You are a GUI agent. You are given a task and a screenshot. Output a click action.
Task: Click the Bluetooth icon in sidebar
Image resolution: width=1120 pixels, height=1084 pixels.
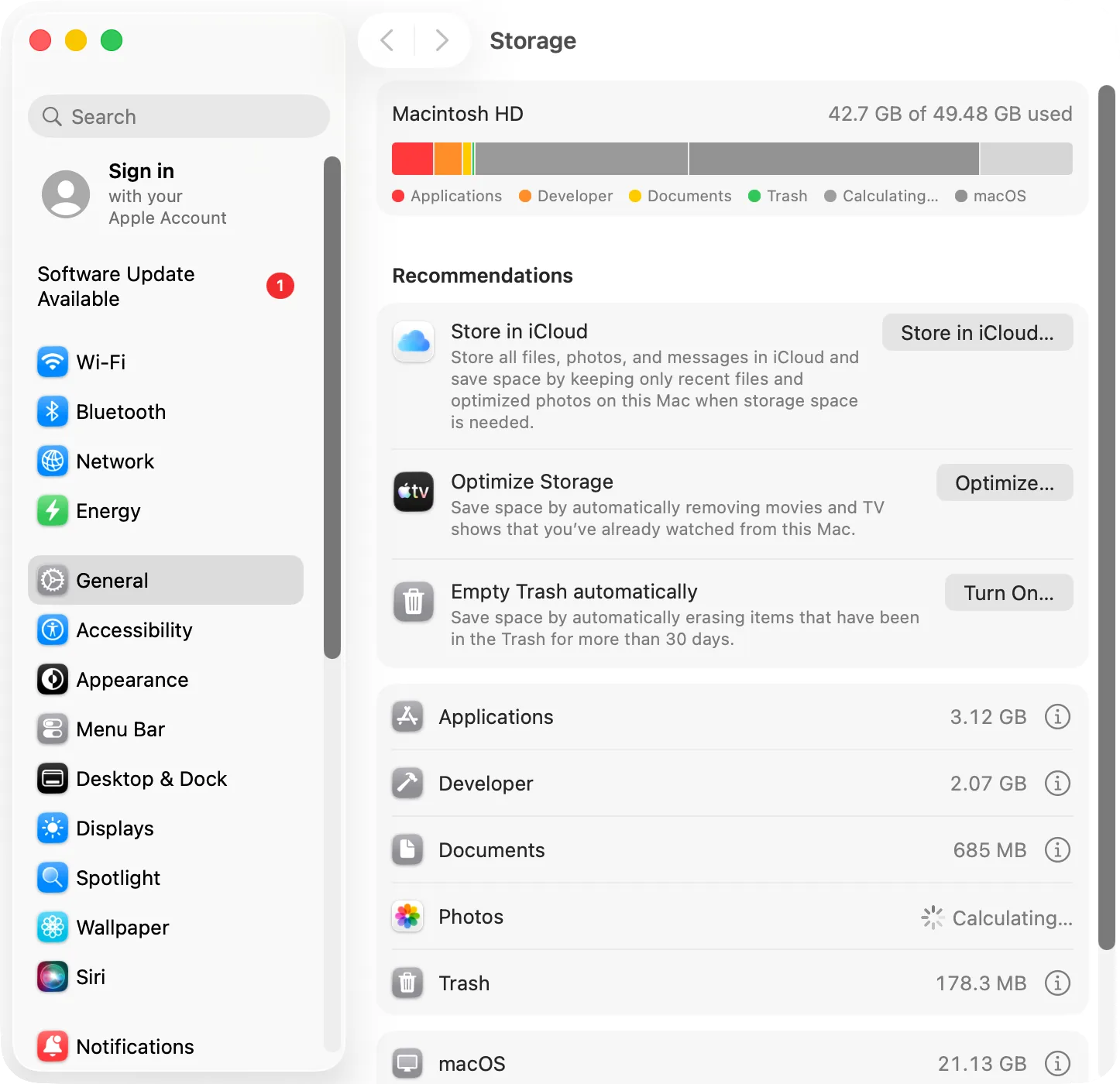point(53,411)
